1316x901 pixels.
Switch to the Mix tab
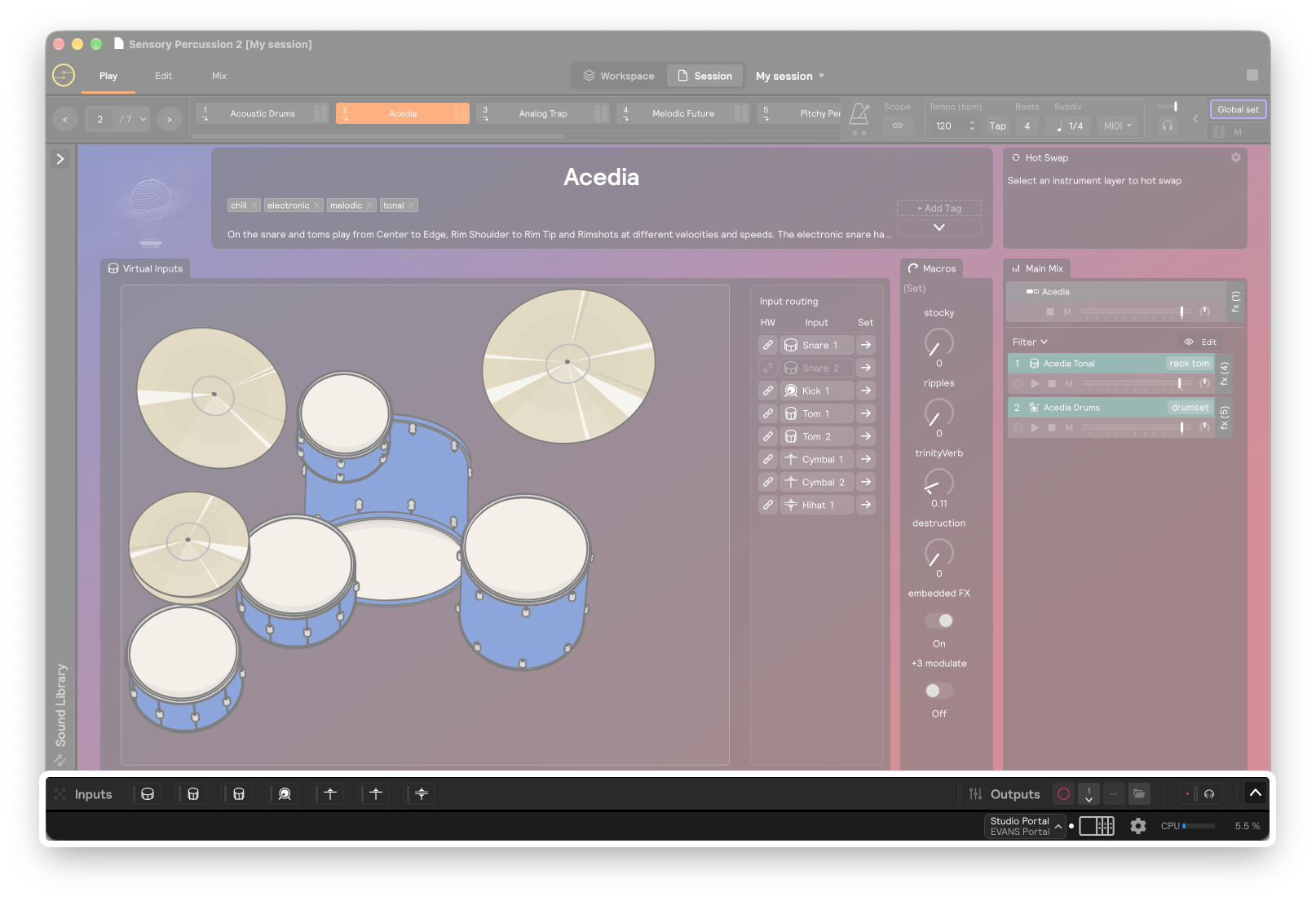[x=219, y=76]
